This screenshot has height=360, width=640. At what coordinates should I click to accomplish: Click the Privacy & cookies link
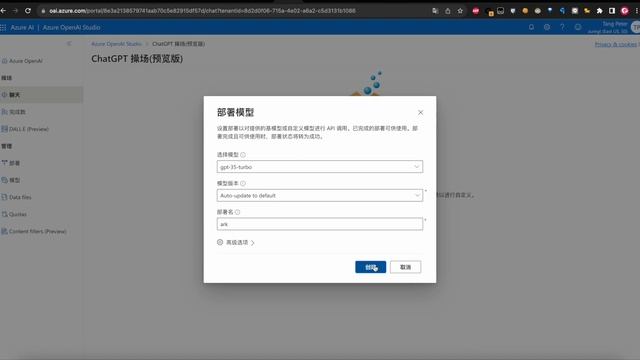click(x=616, y=44)
